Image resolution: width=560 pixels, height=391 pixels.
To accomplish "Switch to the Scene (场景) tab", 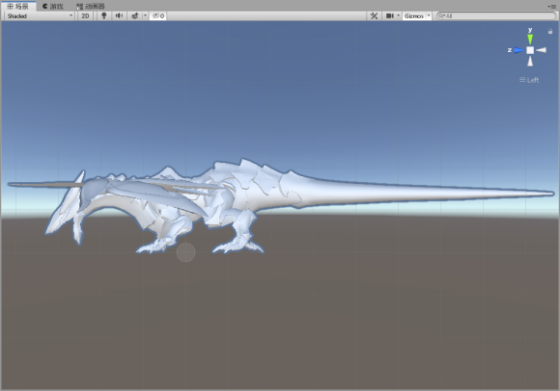I will (x=18, y=6).
